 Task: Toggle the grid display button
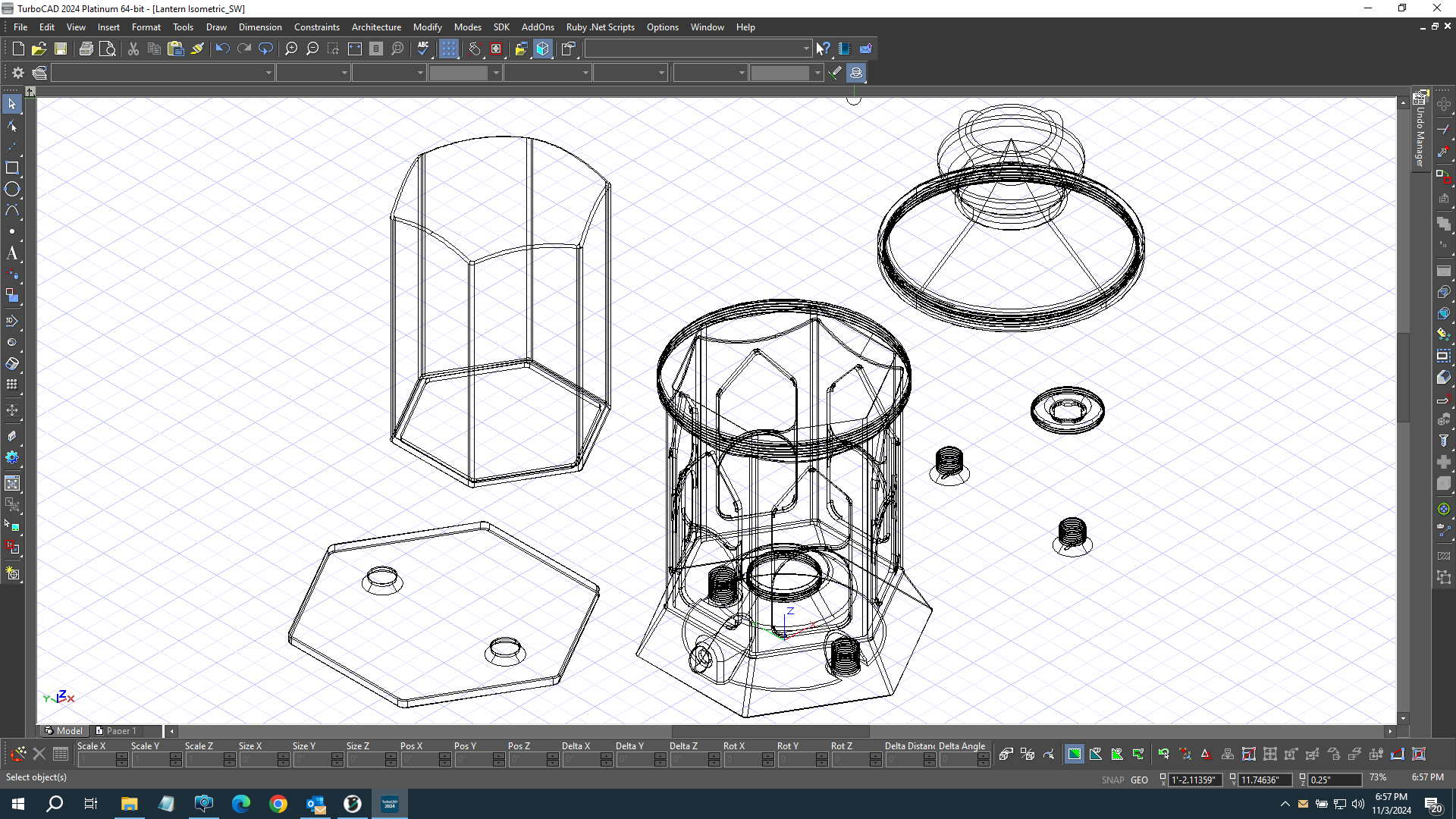(x=449, y=49)
